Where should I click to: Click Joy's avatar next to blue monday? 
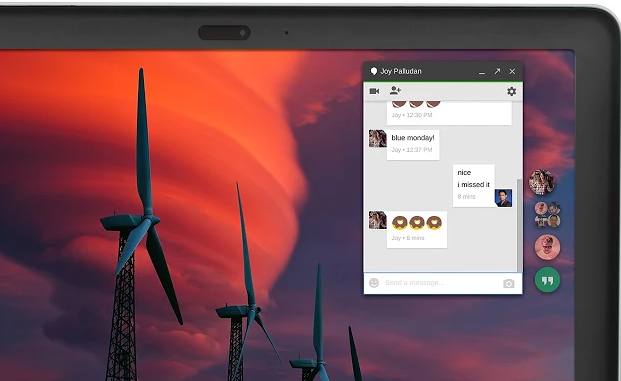tap(377, 139)
